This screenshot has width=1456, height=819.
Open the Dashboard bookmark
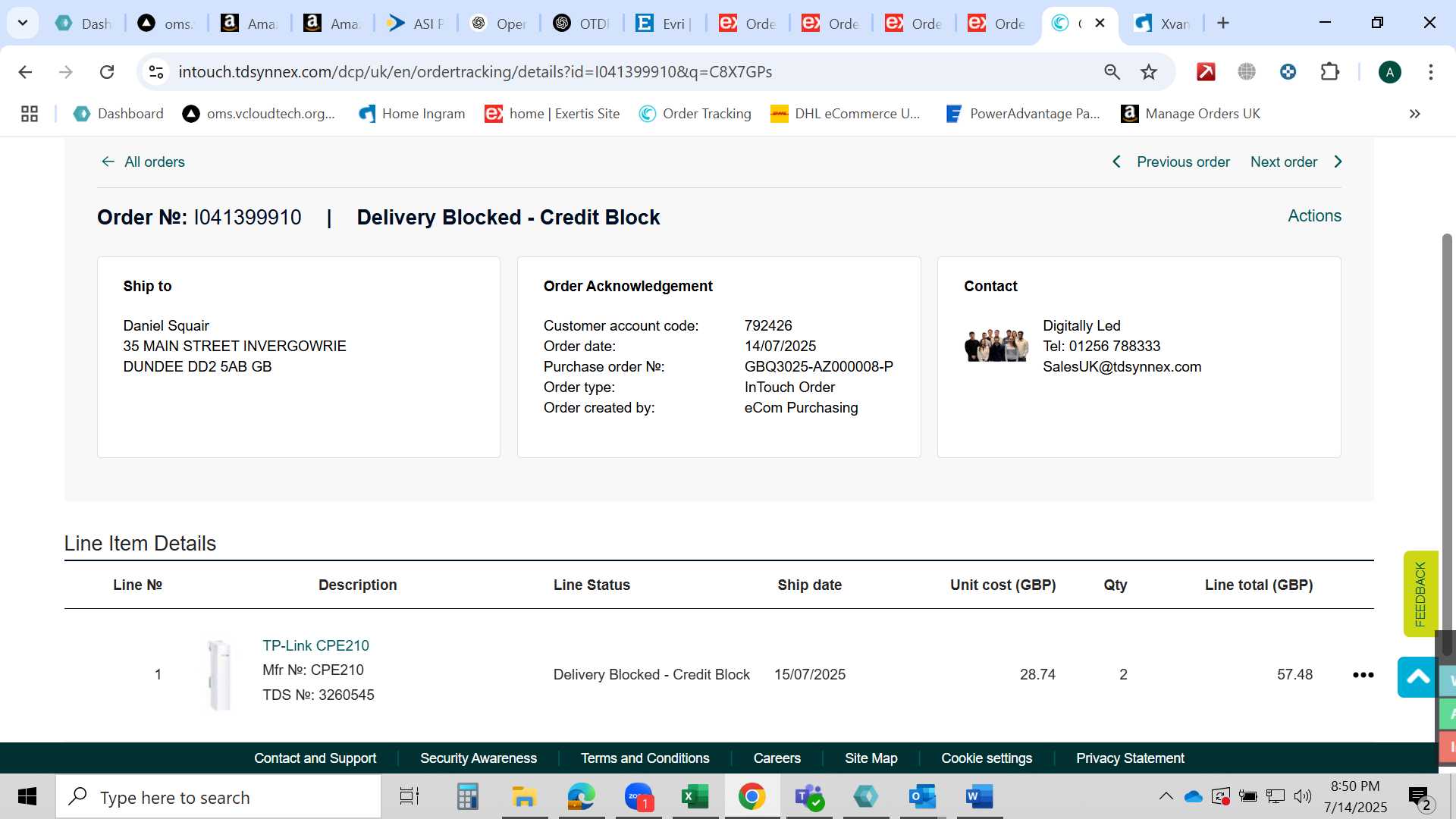click(118, 114)
